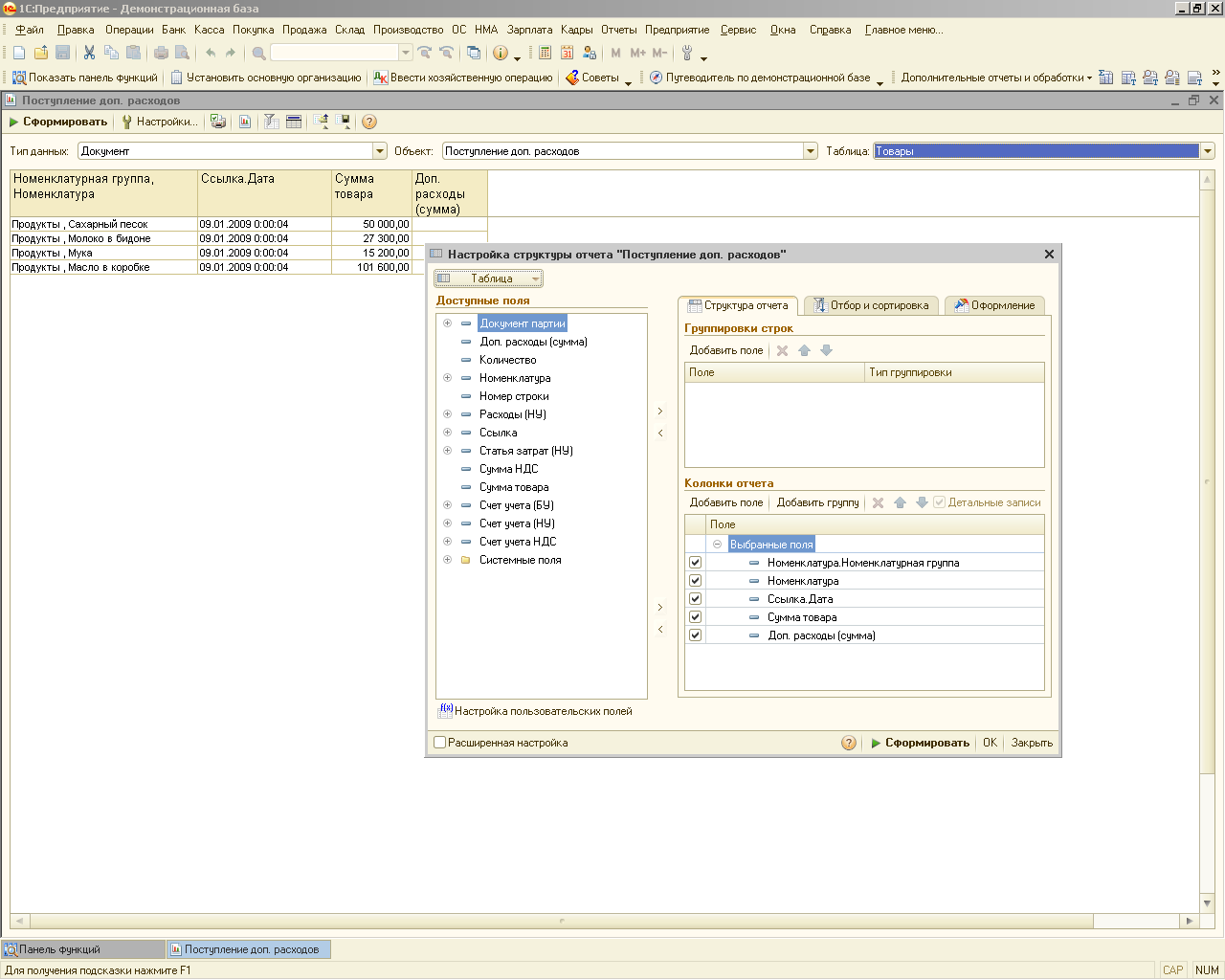Image resolution: width=1225 pixels, height=980 pixels.
Task: Uncheck the Номенклатура column checkbox
Action: (x=696, y=581)
